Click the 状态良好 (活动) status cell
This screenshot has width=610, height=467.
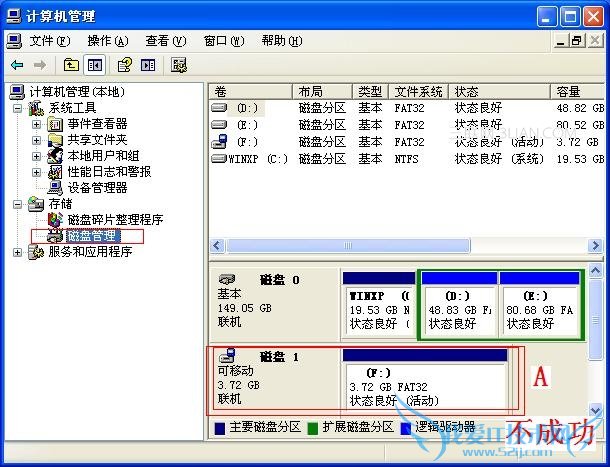pos(500,142)
